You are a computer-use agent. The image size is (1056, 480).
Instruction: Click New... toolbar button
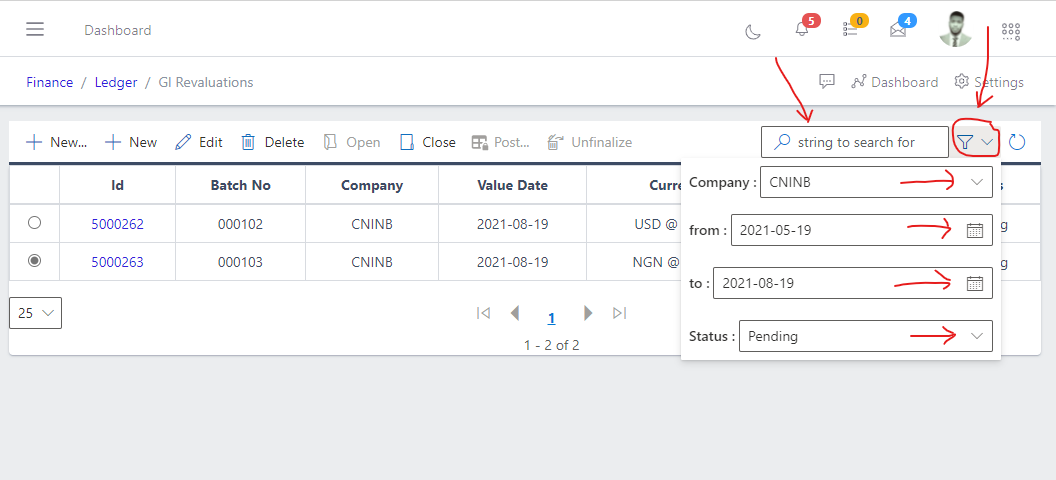coord(57,142)
